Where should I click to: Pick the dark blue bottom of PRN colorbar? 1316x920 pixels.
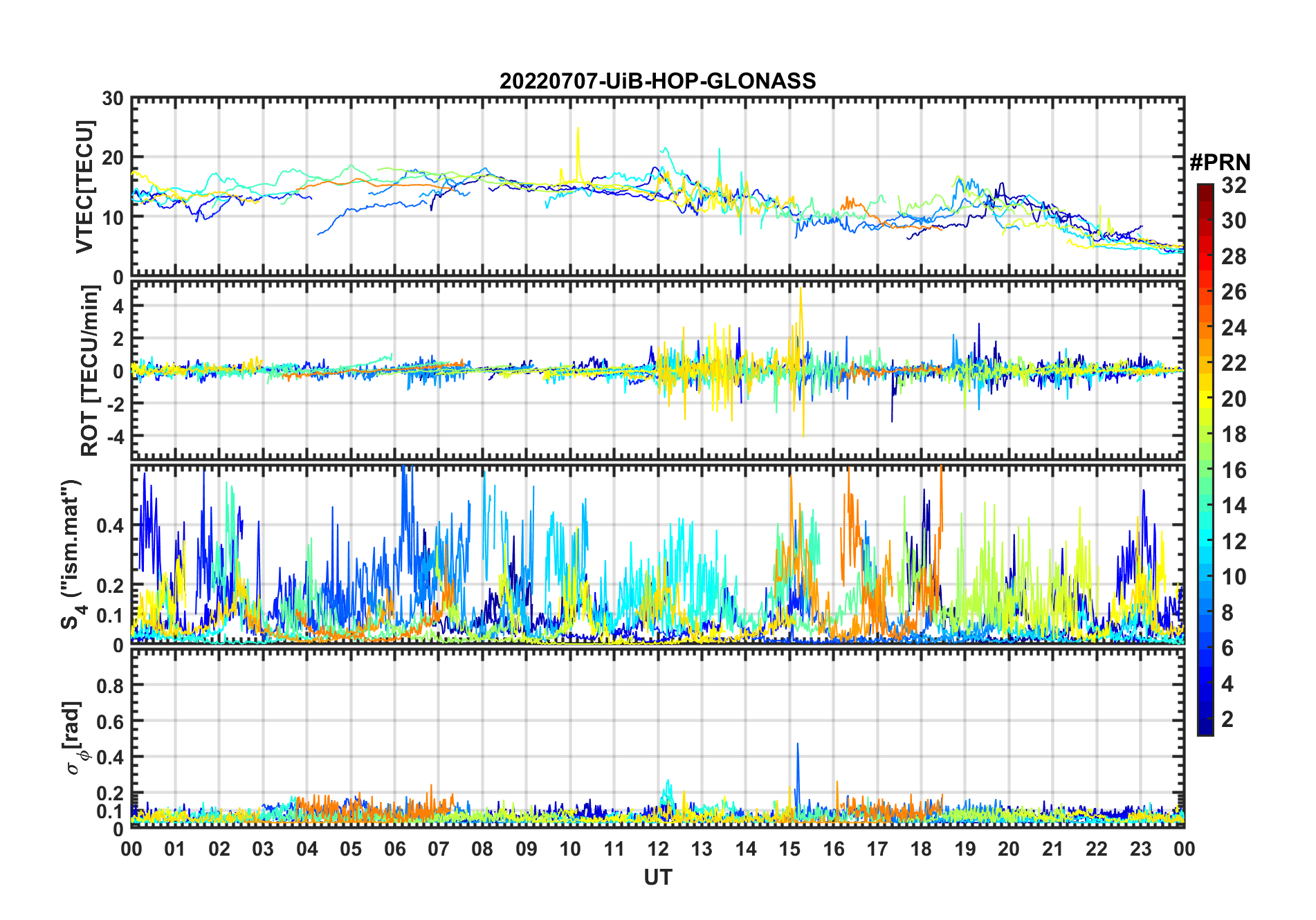[x=1205, y=730]
